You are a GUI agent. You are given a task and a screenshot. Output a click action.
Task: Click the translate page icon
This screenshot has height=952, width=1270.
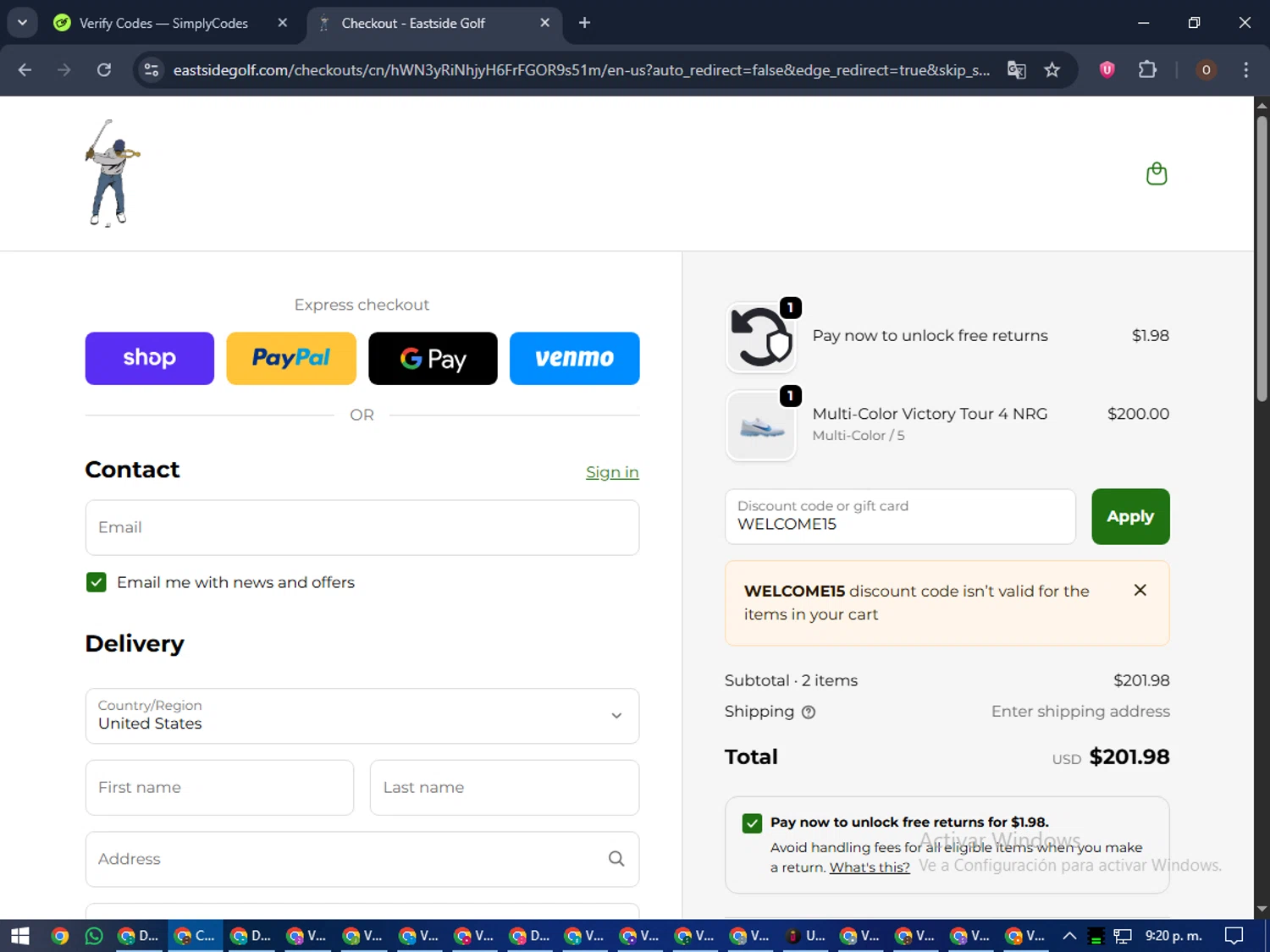tap(1016, 69)
